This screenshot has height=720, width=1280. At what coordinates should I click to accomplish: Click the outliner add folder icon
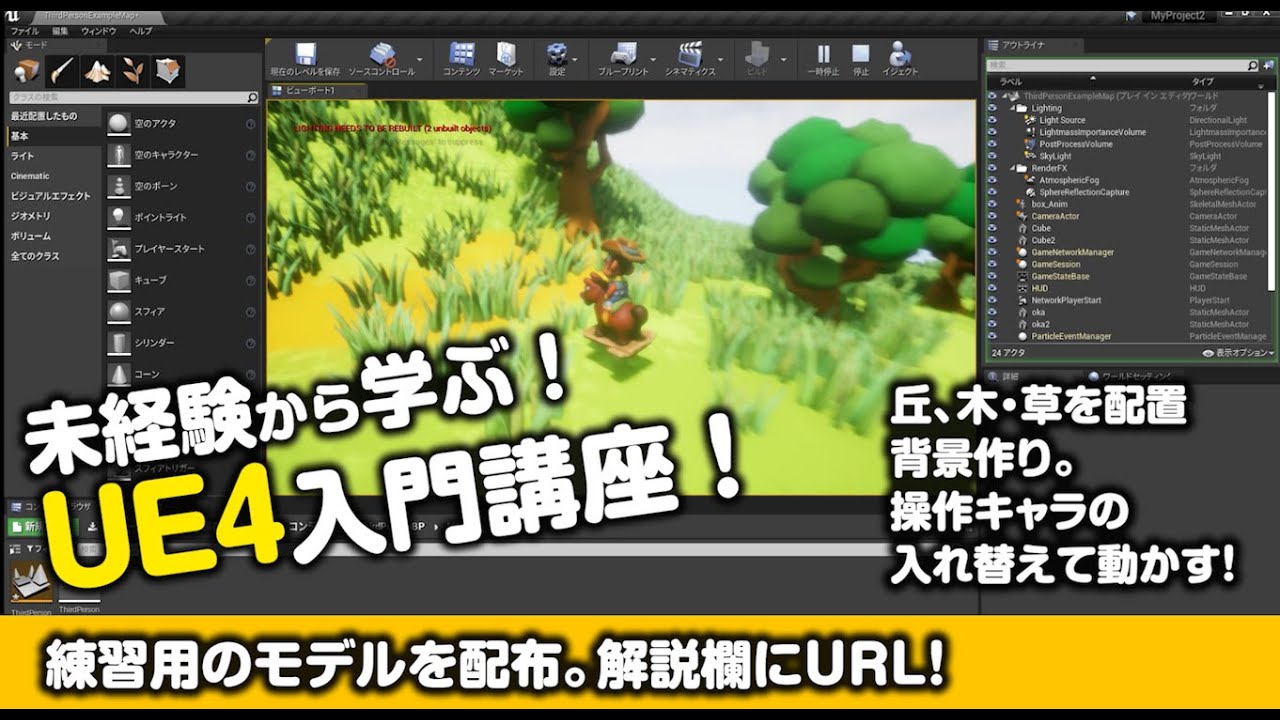pyautogui.click(x=1267, y=66)
